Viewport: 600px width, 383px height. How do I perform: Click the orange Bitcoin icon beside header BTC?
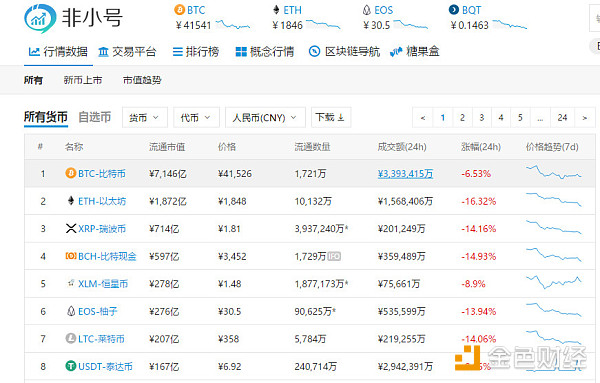(179, 10)
